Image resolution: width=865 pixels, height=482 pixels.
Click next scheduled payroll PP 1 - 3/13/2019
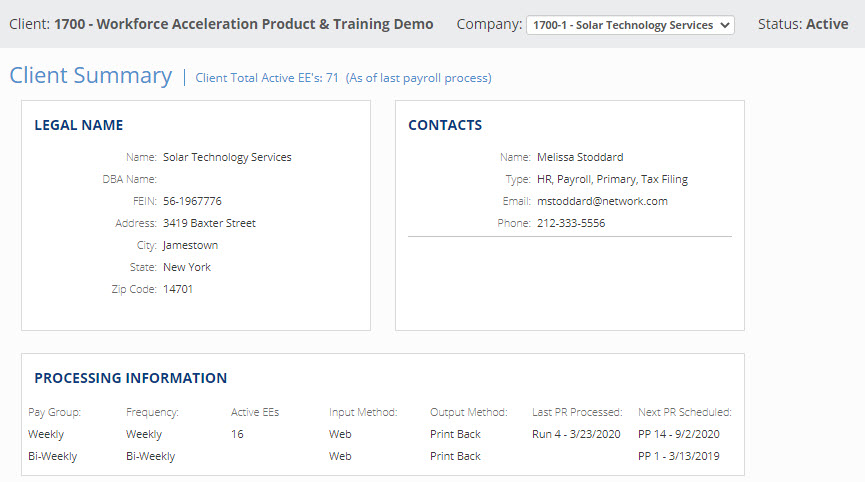pos(678,456)
